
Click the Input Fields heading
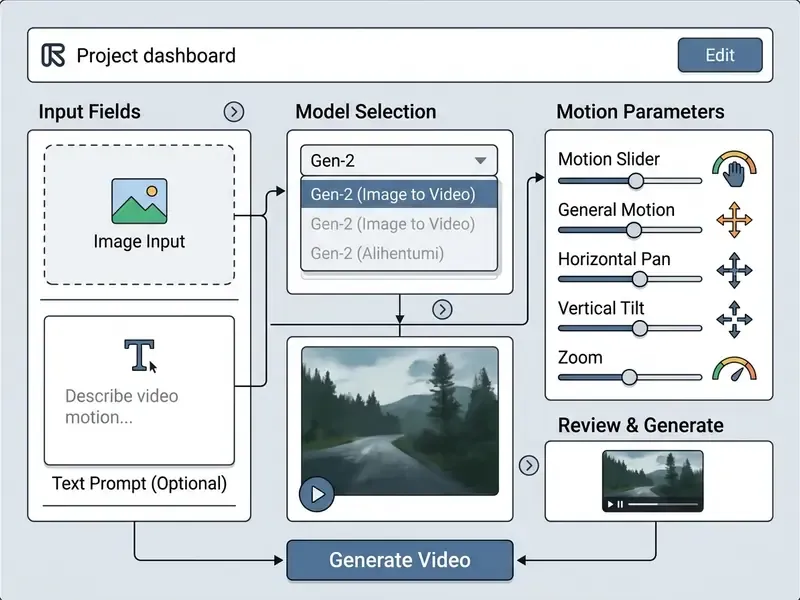[89, 112]
